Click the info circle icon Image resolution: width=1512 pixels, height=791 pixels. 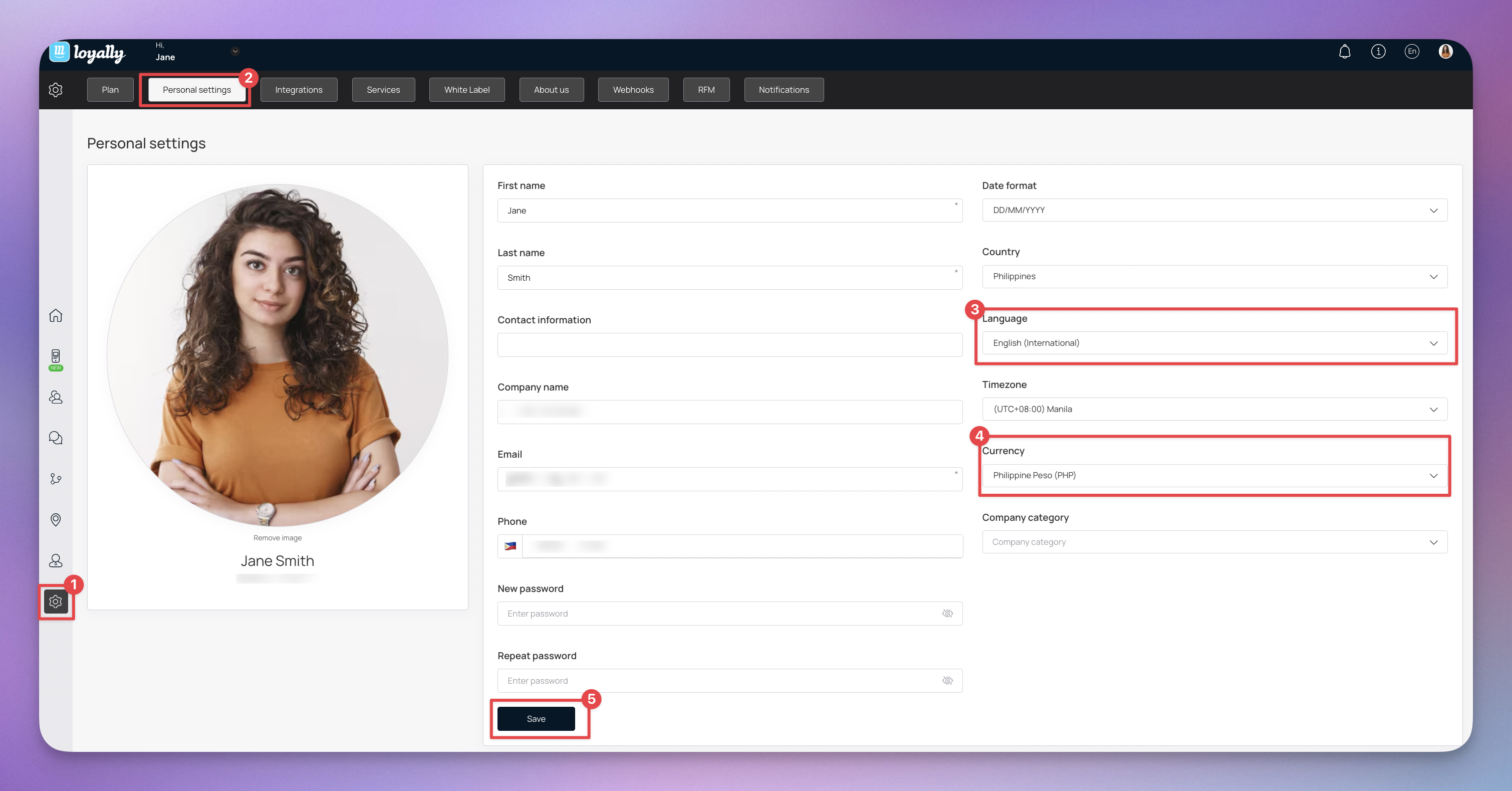click(x=1378, y=52)
